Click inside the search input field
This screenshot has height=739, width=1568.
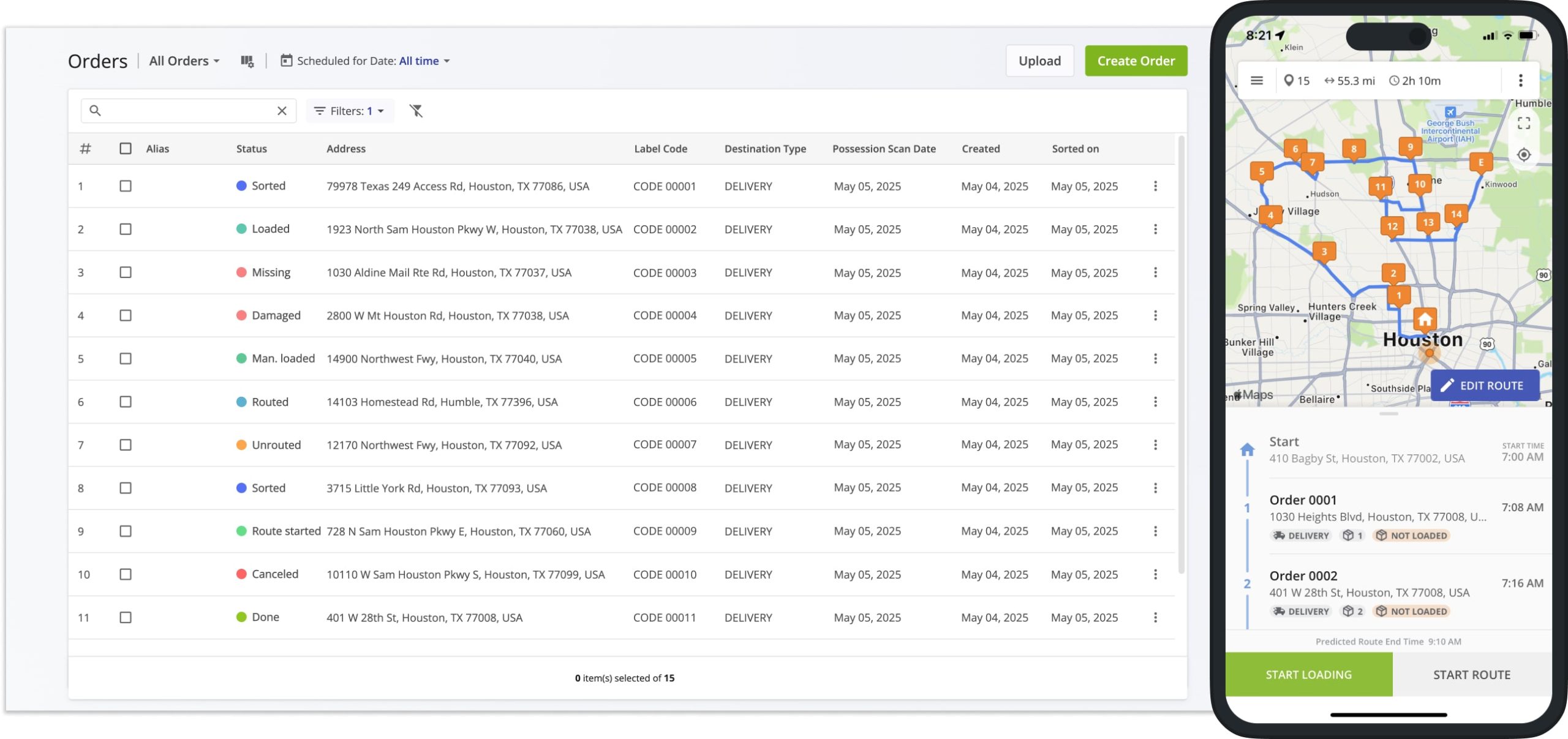click(184, 111)
